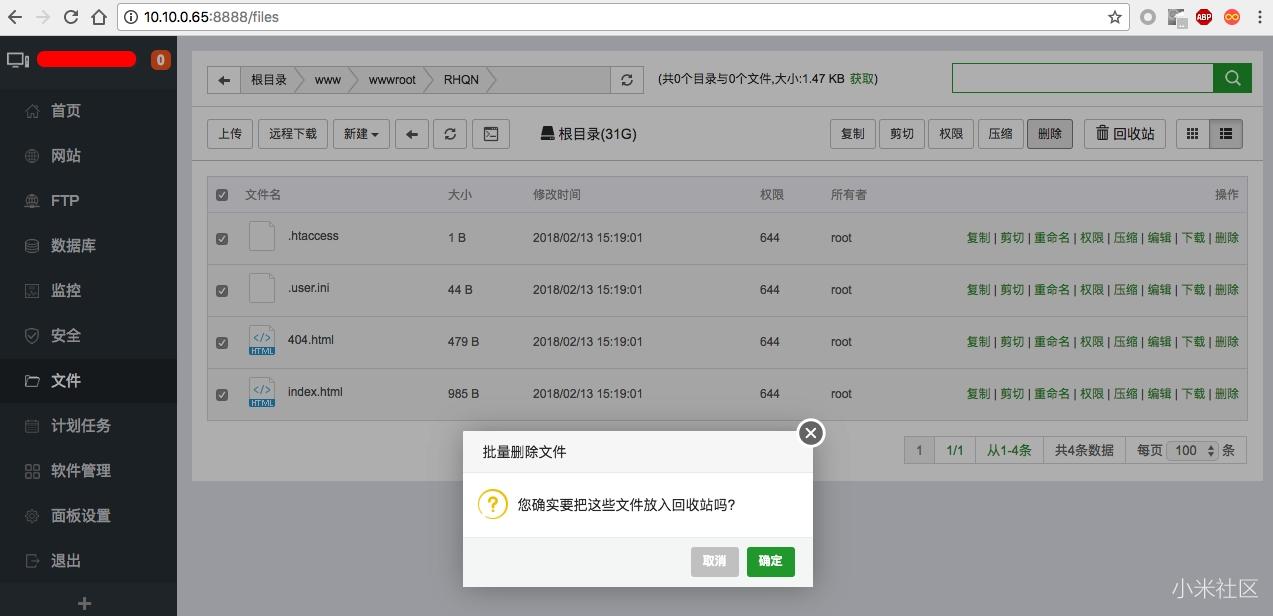The width and height of the screenshot is (1273, 616).
Task: Toggle the select-all checkbox in the header
Action: (x=222, y=195)
